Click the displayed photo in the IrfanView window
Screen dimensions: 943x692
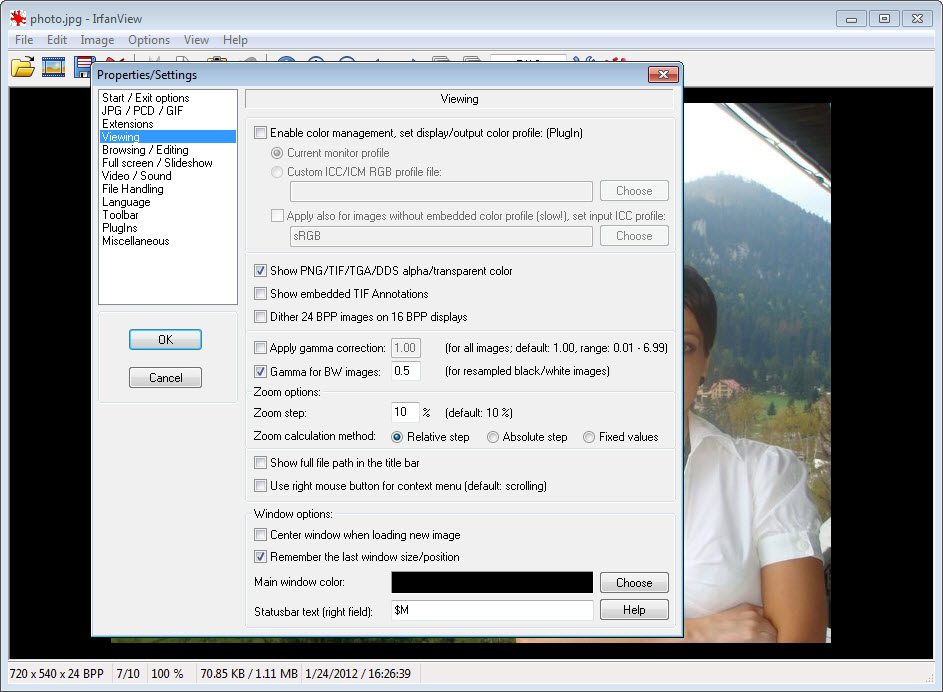757,373
